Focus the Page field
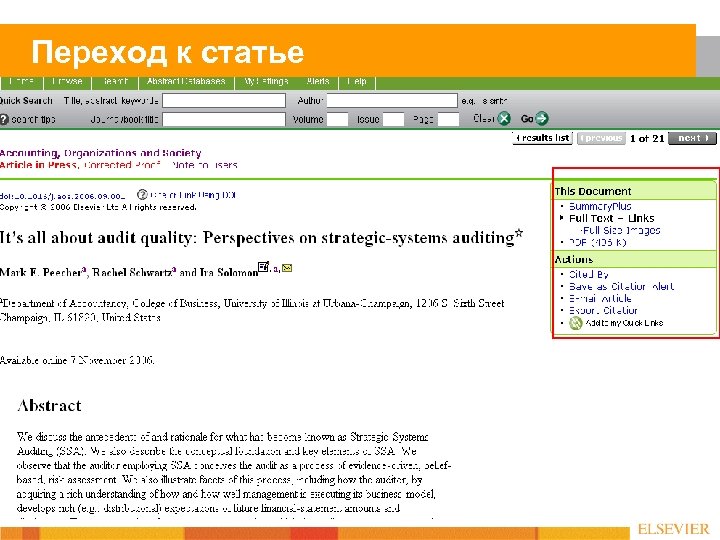The image size is (720, 540). tap(449, 119)
